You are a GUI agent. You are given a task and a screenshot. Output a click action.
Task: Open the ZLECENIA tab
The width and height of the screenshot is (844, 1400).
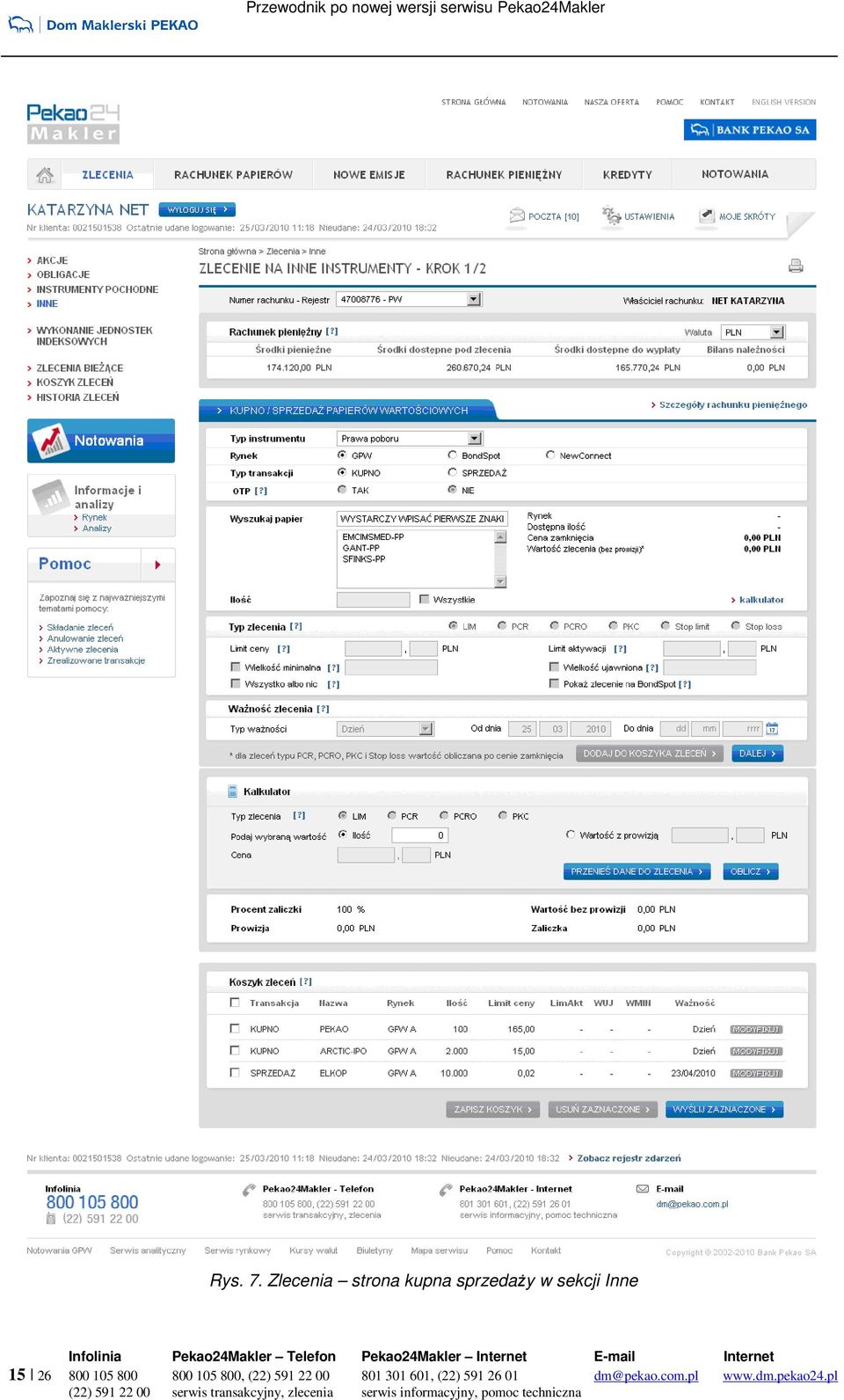(x=107, y=175)
